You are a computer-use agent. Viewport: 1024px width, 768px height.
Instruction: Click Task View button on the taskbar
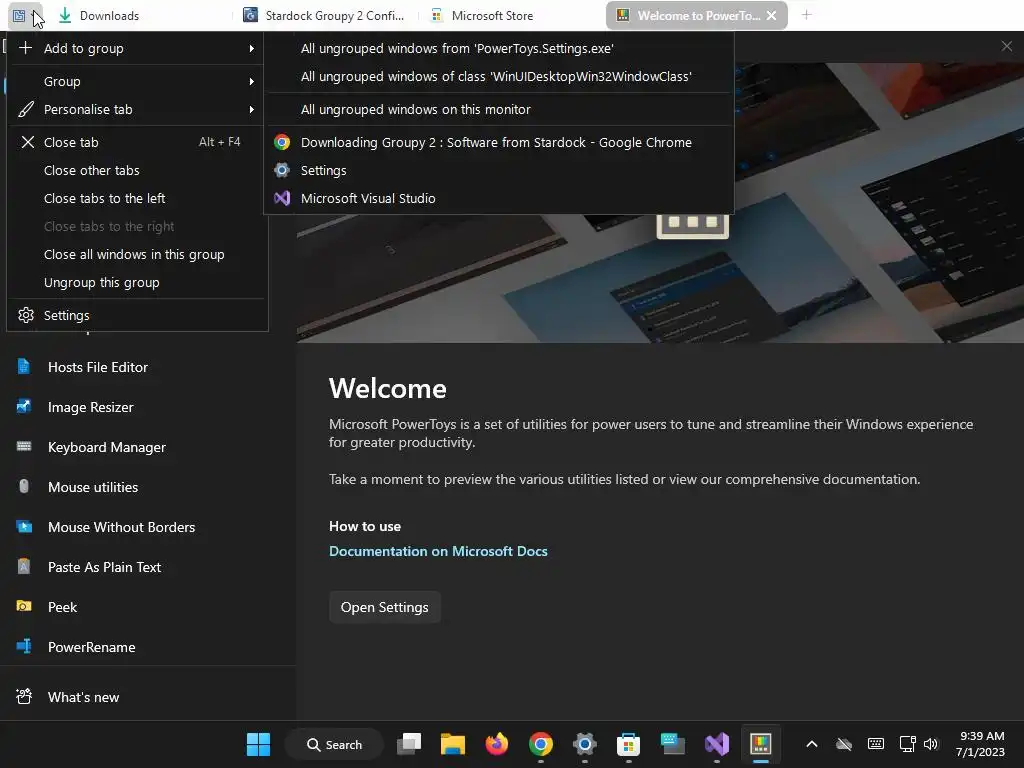point(409,744)
